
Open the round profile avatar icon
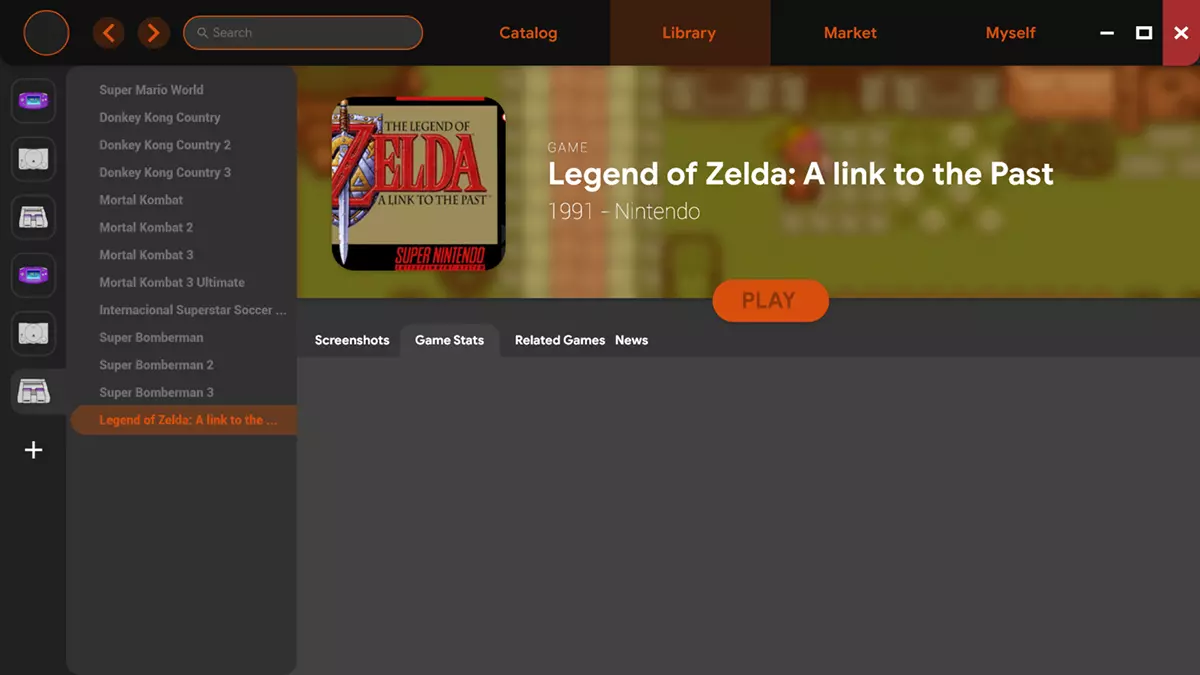46,33
